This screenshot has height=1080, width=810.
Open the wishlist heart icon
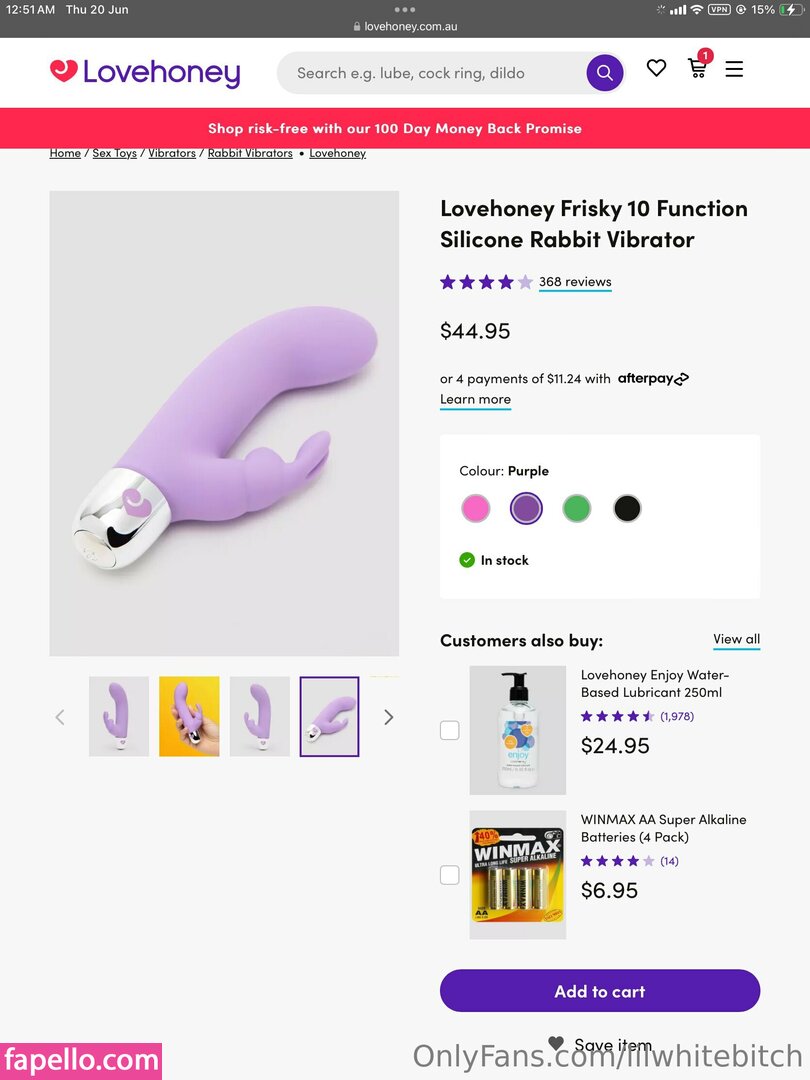click(x=656, y=68)
